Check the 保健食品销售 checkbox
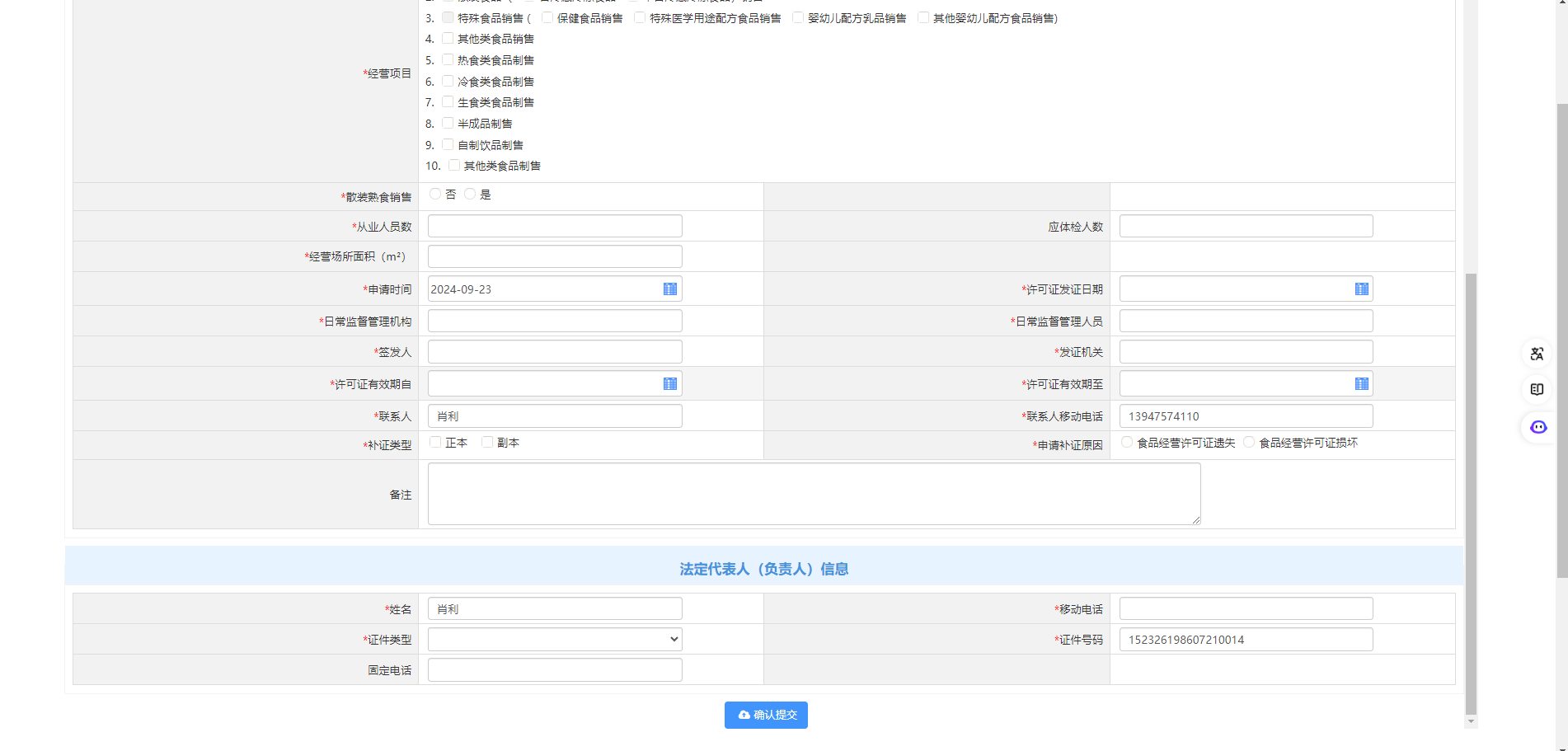 click(547, 17)
